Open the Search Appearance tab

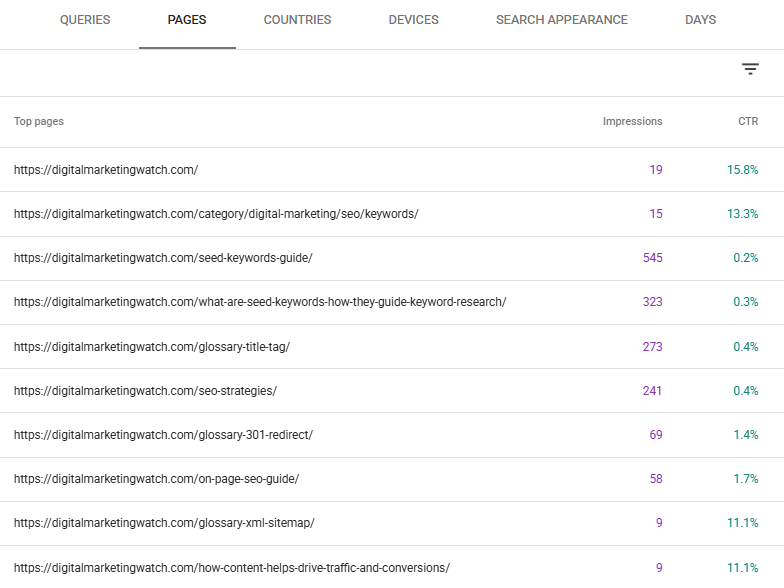pyautogui.click(x=562, y=20)
